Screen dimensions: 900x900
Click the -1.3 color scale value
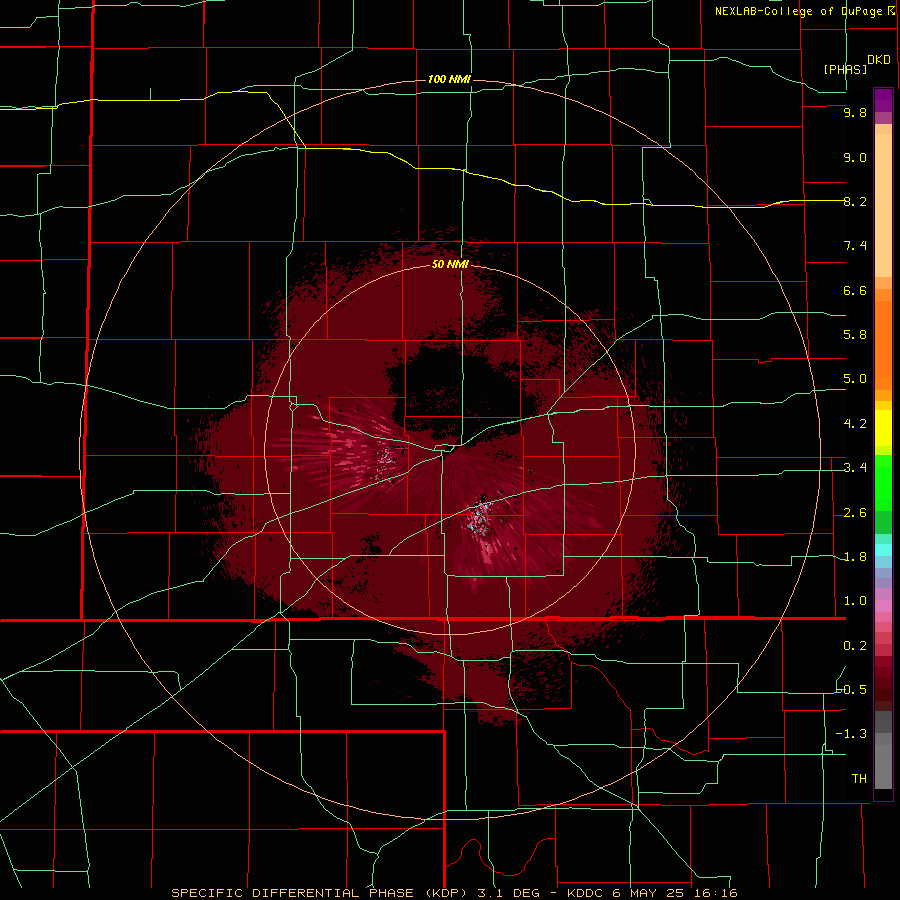pos(852,734)
